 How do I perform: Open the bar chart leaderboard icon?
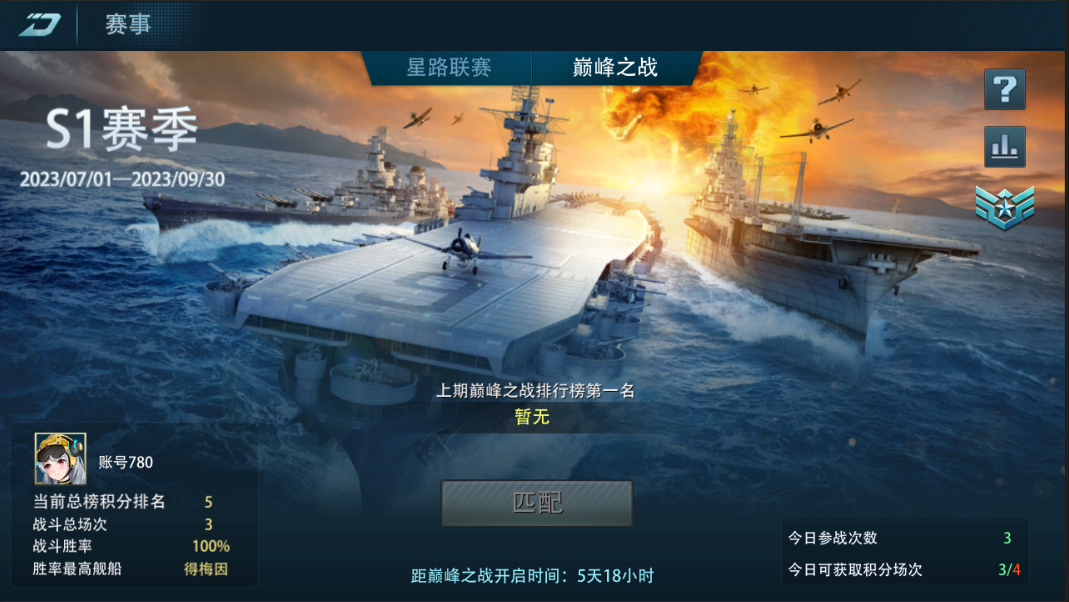pyautogui.click(x=1005, y=147)
